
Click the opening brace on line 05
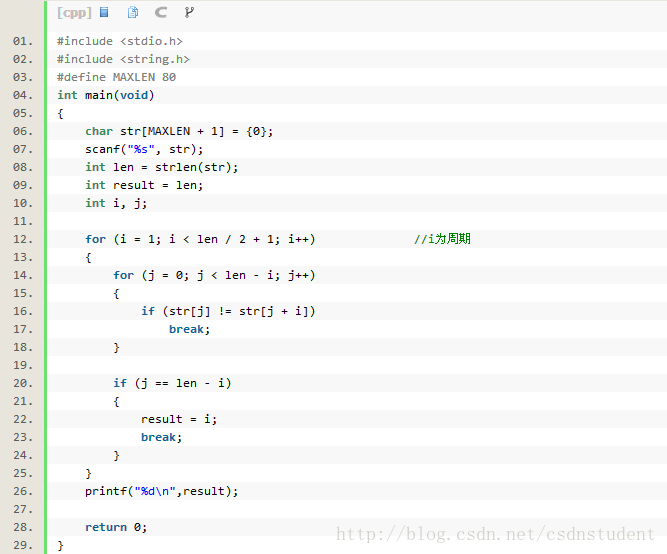click(x=60, y=114)
